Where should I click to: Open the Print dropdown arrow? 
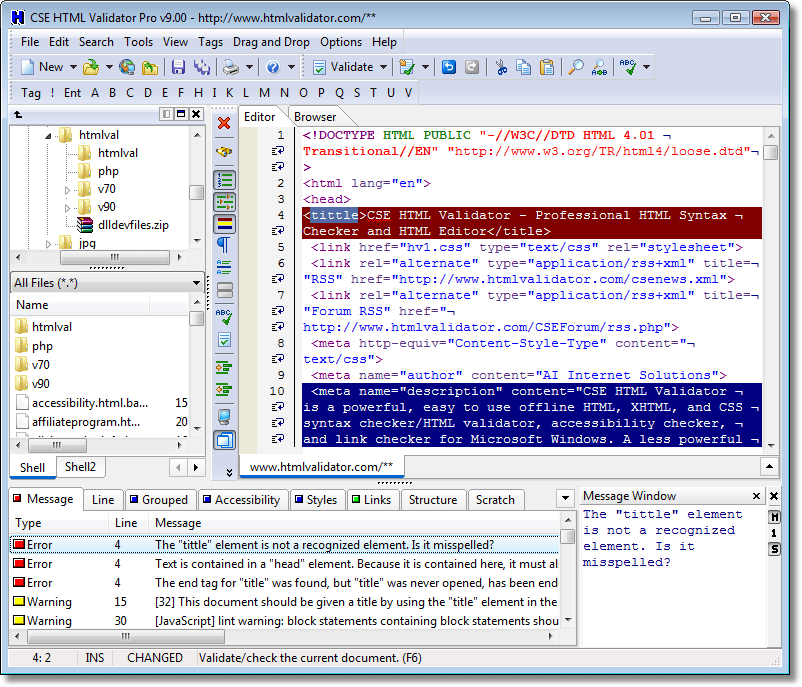click(249, 67)
